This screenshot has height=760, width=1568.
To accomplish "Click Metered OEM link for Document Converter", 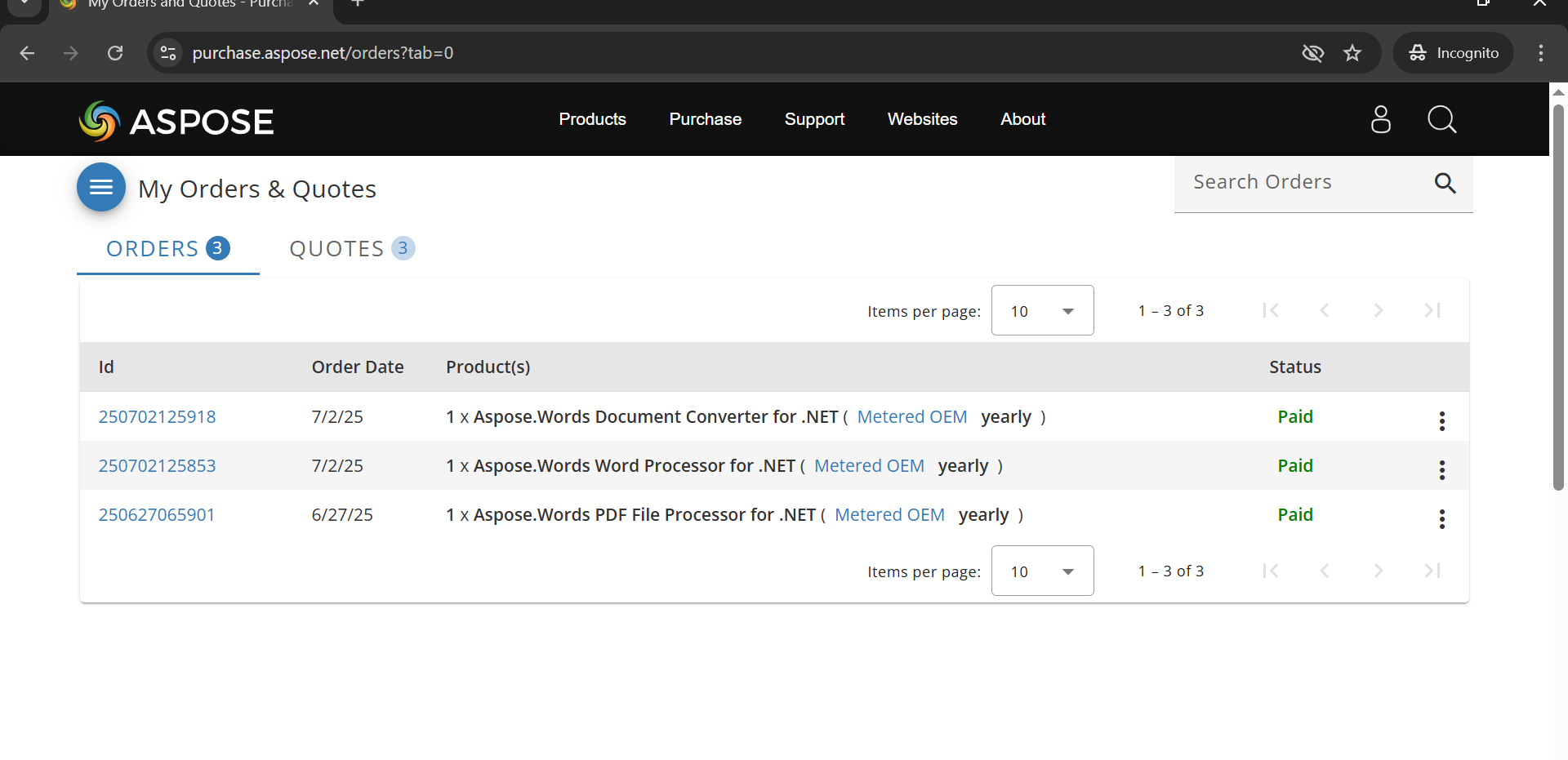I will click(911, 416).
